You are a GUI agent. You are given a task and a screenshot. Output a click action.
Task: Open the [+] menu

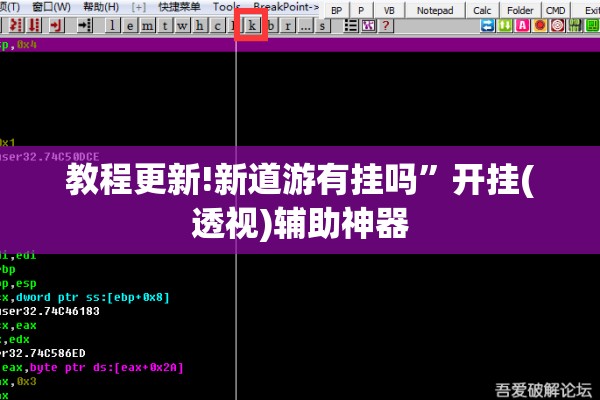(x=138, y=7)
